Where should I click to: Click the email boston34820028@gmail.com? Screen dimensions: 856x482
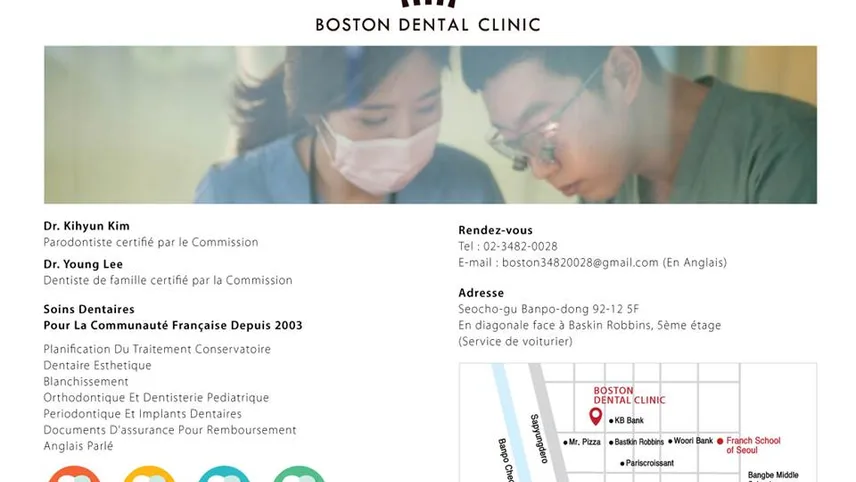580,263
